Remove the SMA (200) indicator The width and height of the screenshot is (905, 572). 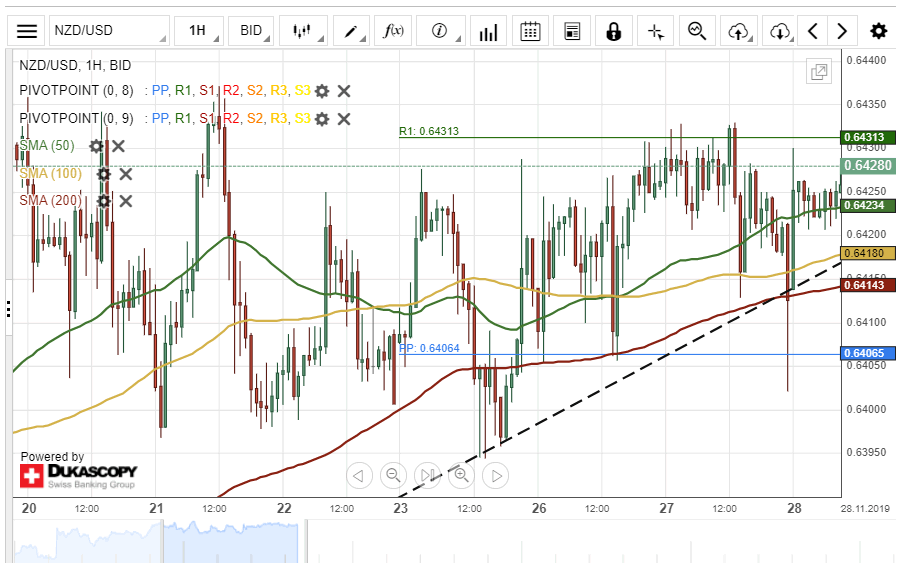[126, 201]
